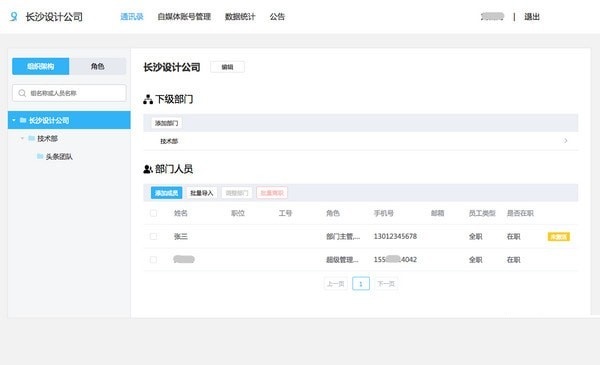This screenshot has width=600, height=365.
Task: Select 技术部 in the organization tree
Action: pyautogui.click(x=47, y=138)
